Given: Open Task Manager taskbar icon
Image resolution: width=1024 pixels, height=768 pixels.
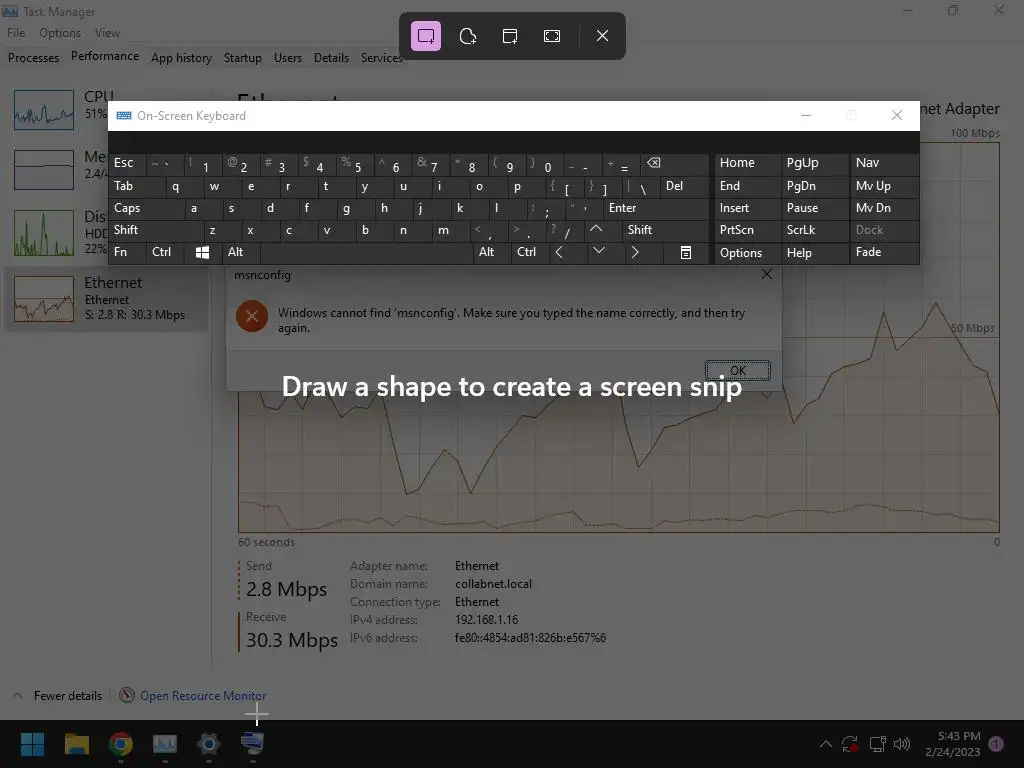Looking at the screenshot, I should (165, 744).
